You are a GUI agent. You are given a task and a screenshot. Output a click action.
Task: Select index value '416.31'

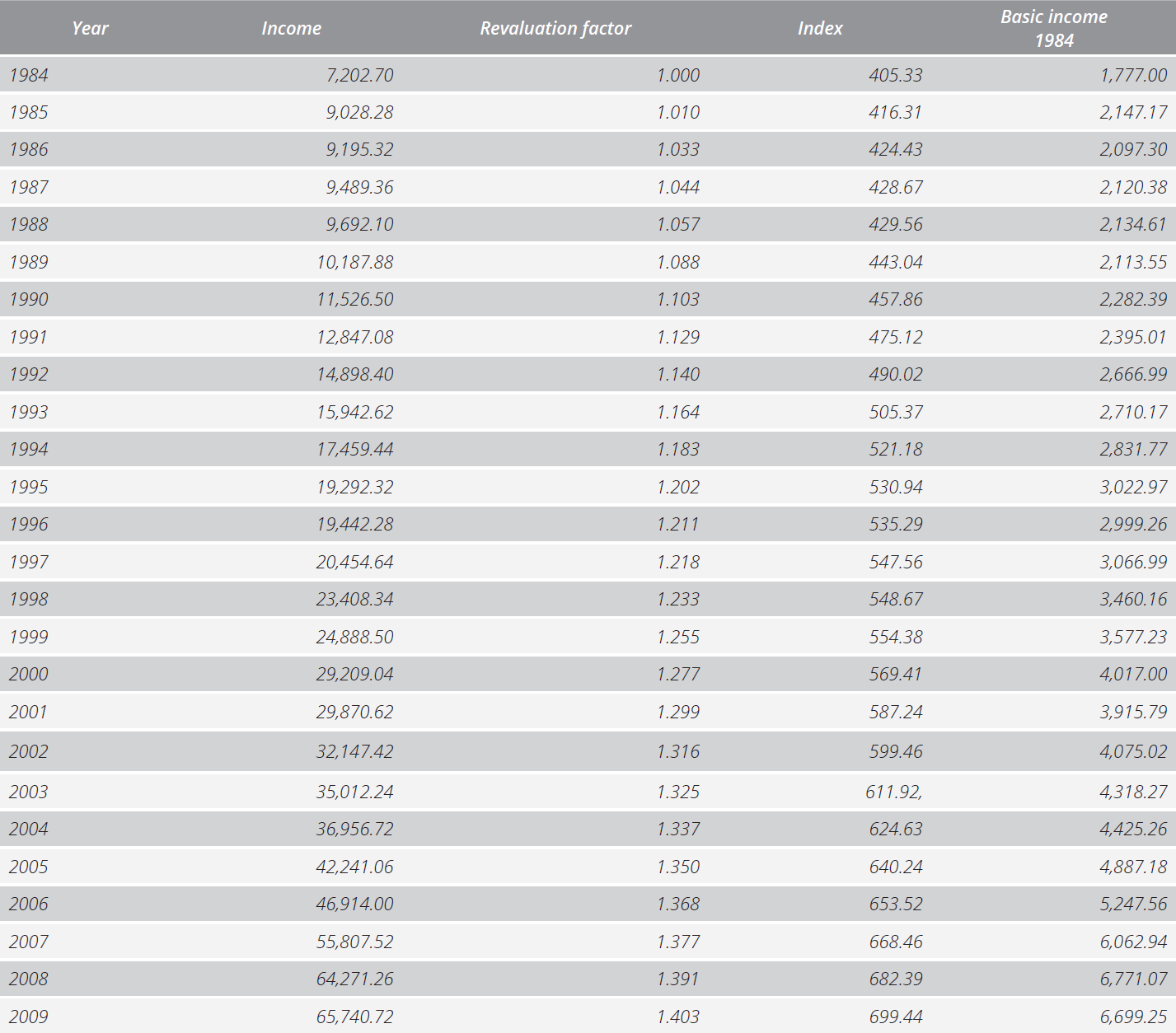[x=896, y=112]
